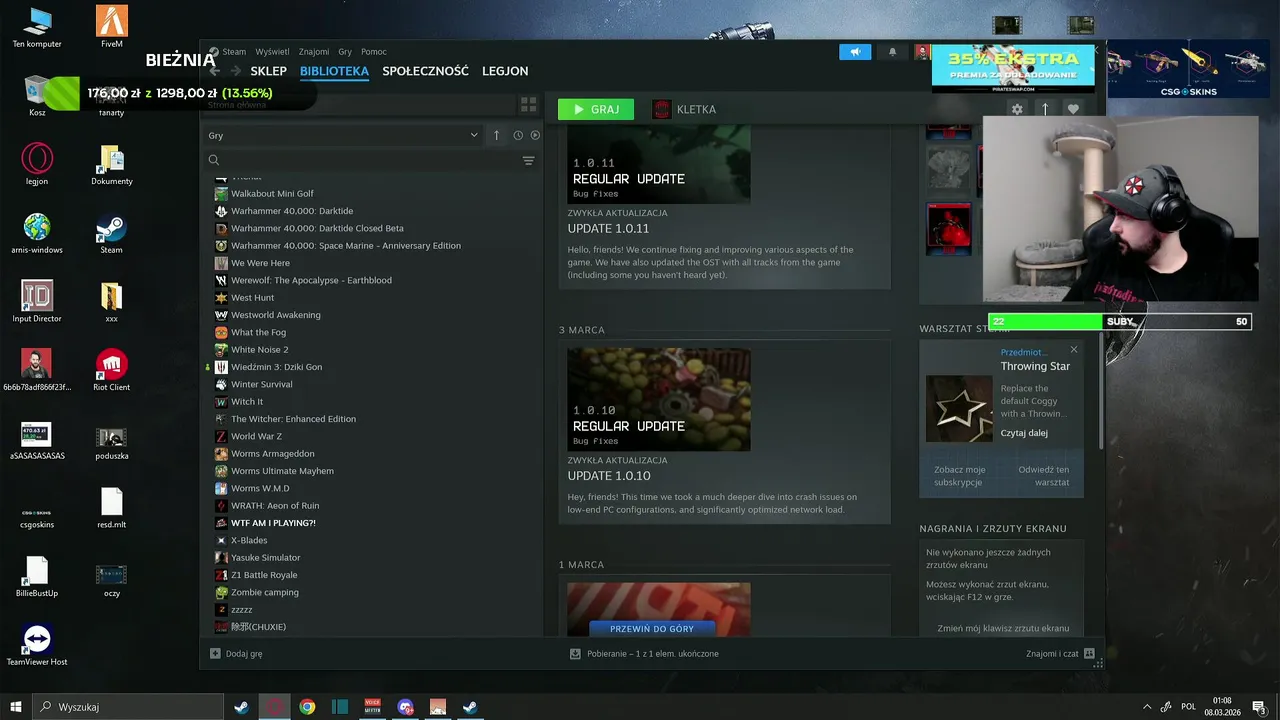Open Input Director desktop icon
The height and width of the screenshot is (720, 1280).
[37, 301]
